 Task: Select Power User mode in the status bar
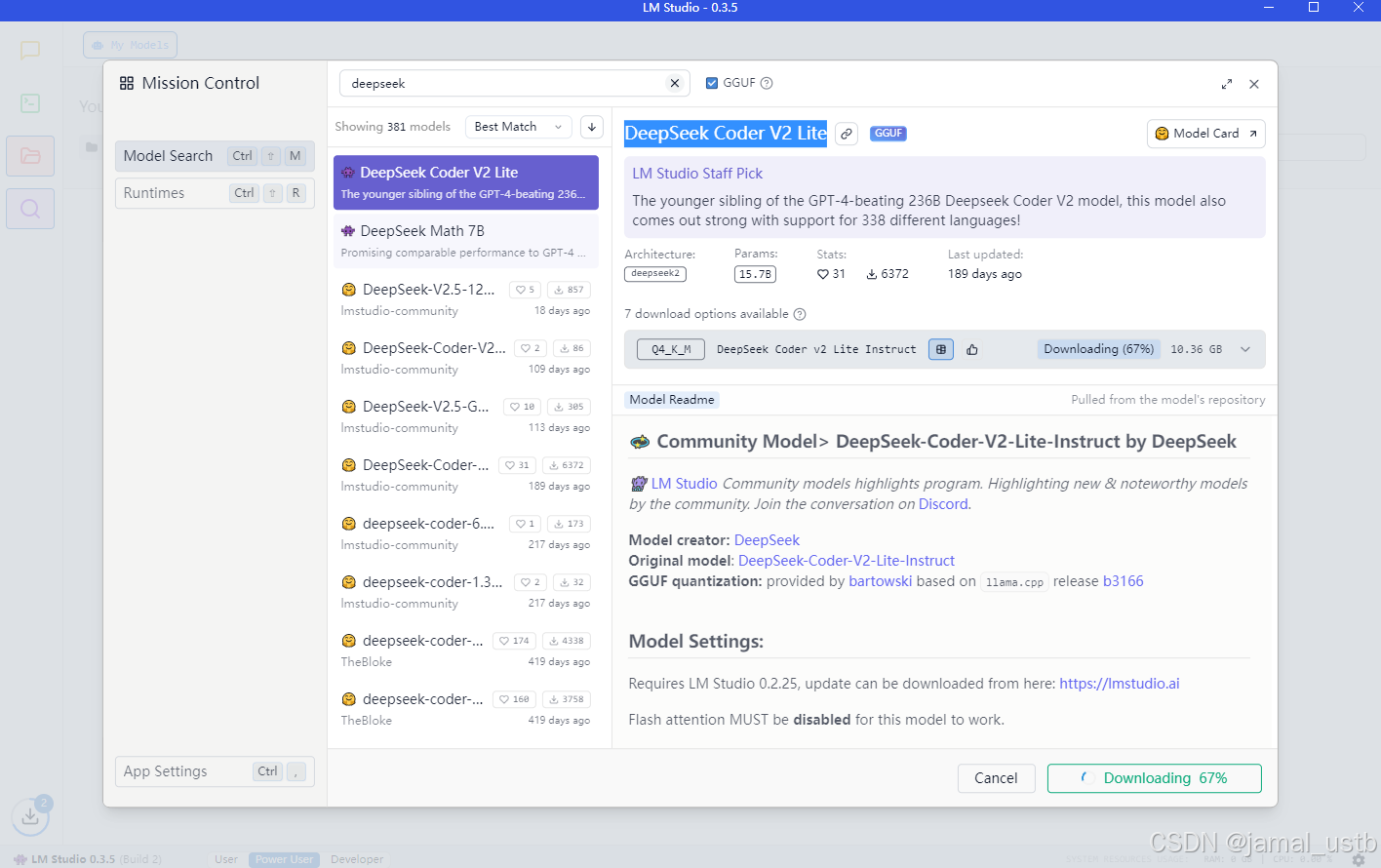coord(284,859)
